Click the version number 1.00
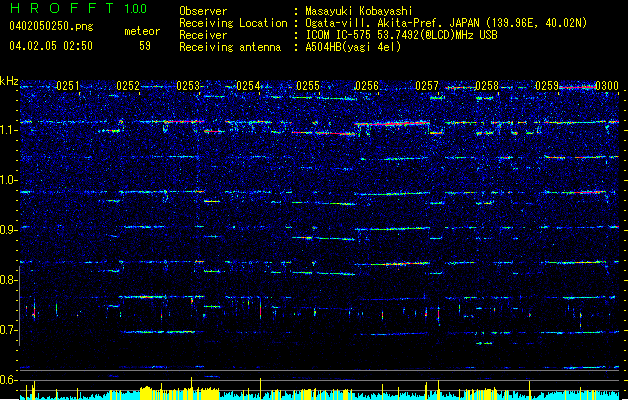The height and width of the screenshot is (400, 629). point(135,8)
